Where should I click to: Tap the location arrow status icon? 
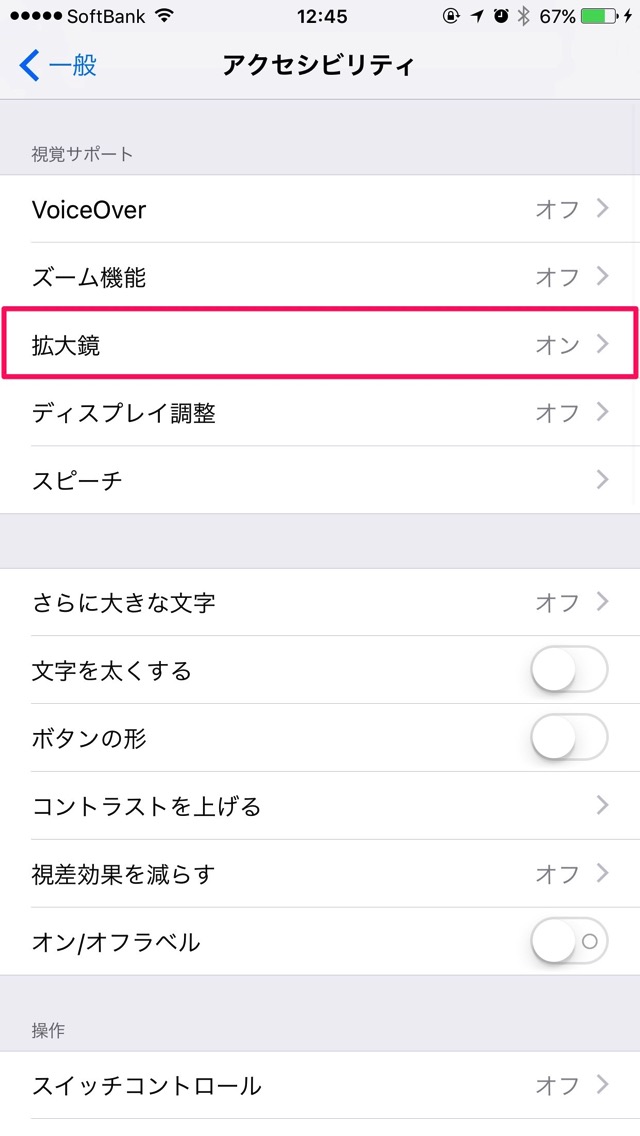[x=476, y=15]
